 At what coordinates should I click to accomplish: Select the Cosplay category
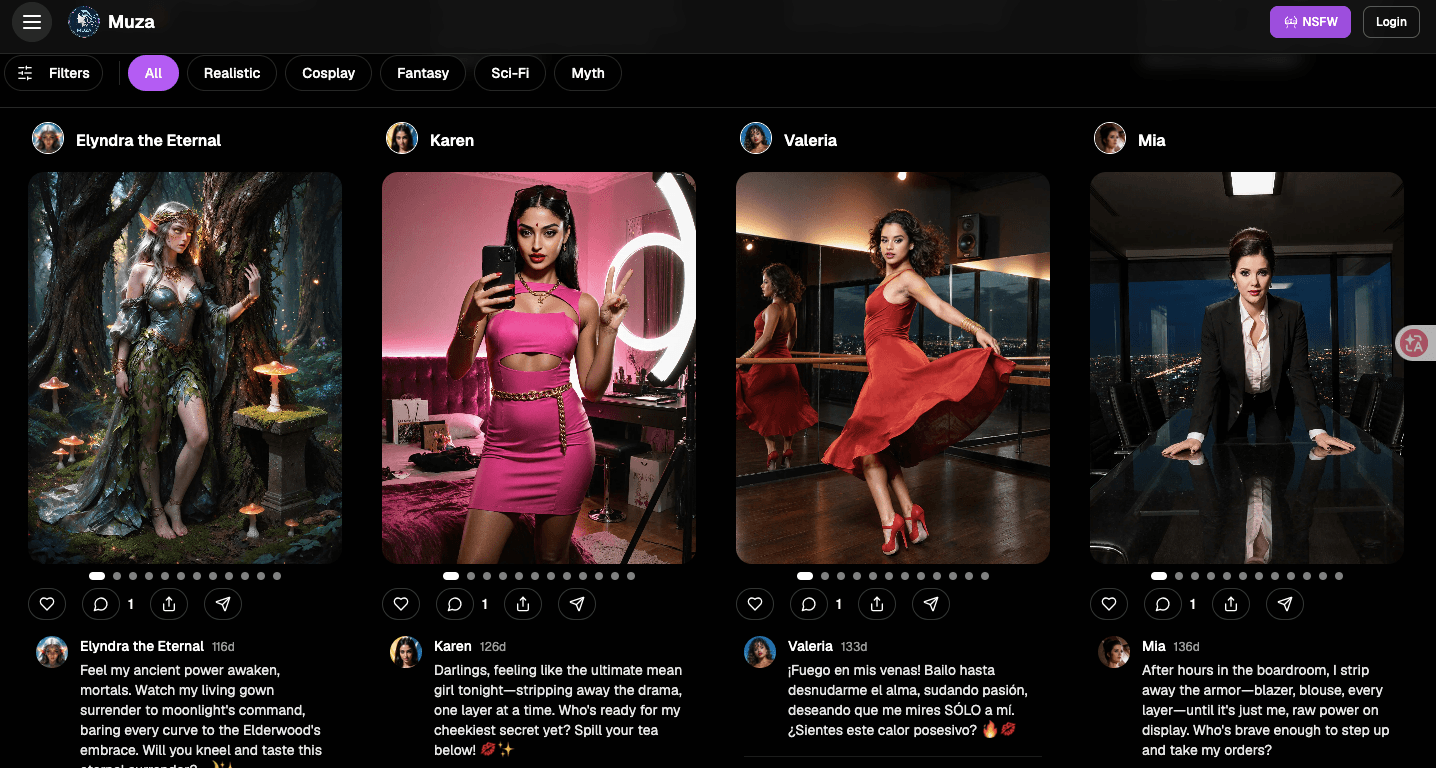pyautogui.click(x=329, y=73)
